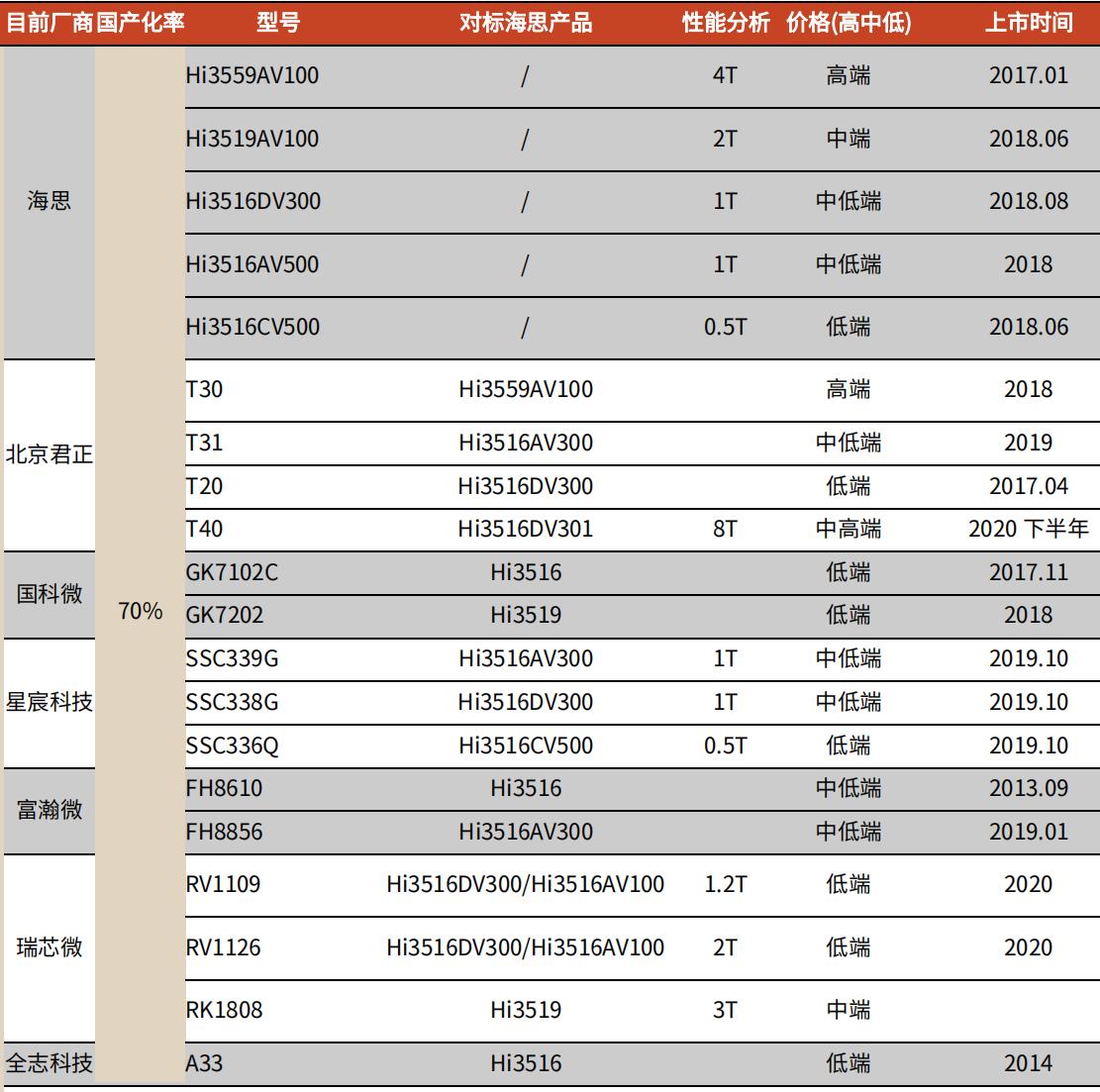Screen dimensions: 1100x1092
Task: Click the 1.2T performance value
Action: pos(726,884)
